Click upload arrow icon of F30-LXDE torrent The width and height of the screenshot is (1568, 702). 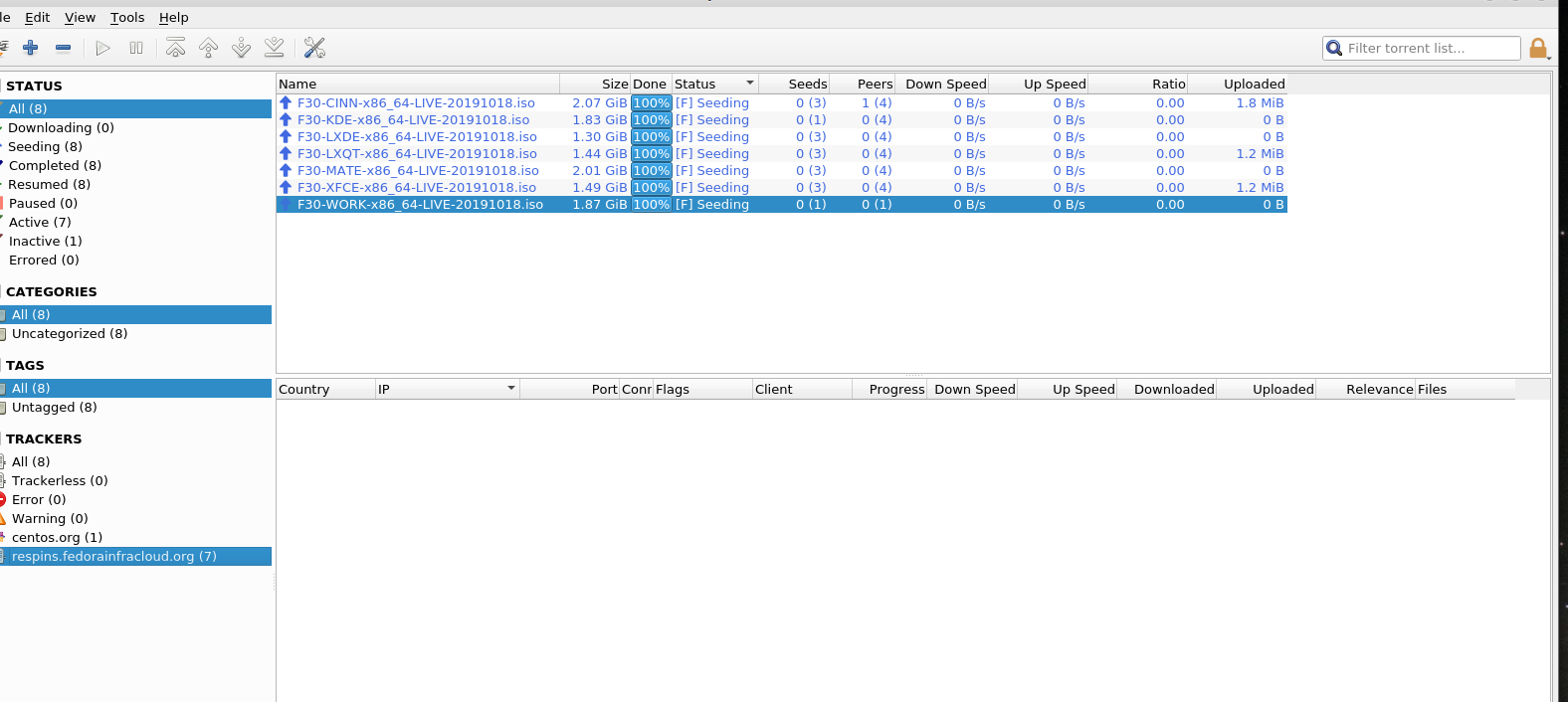[286, 136]
